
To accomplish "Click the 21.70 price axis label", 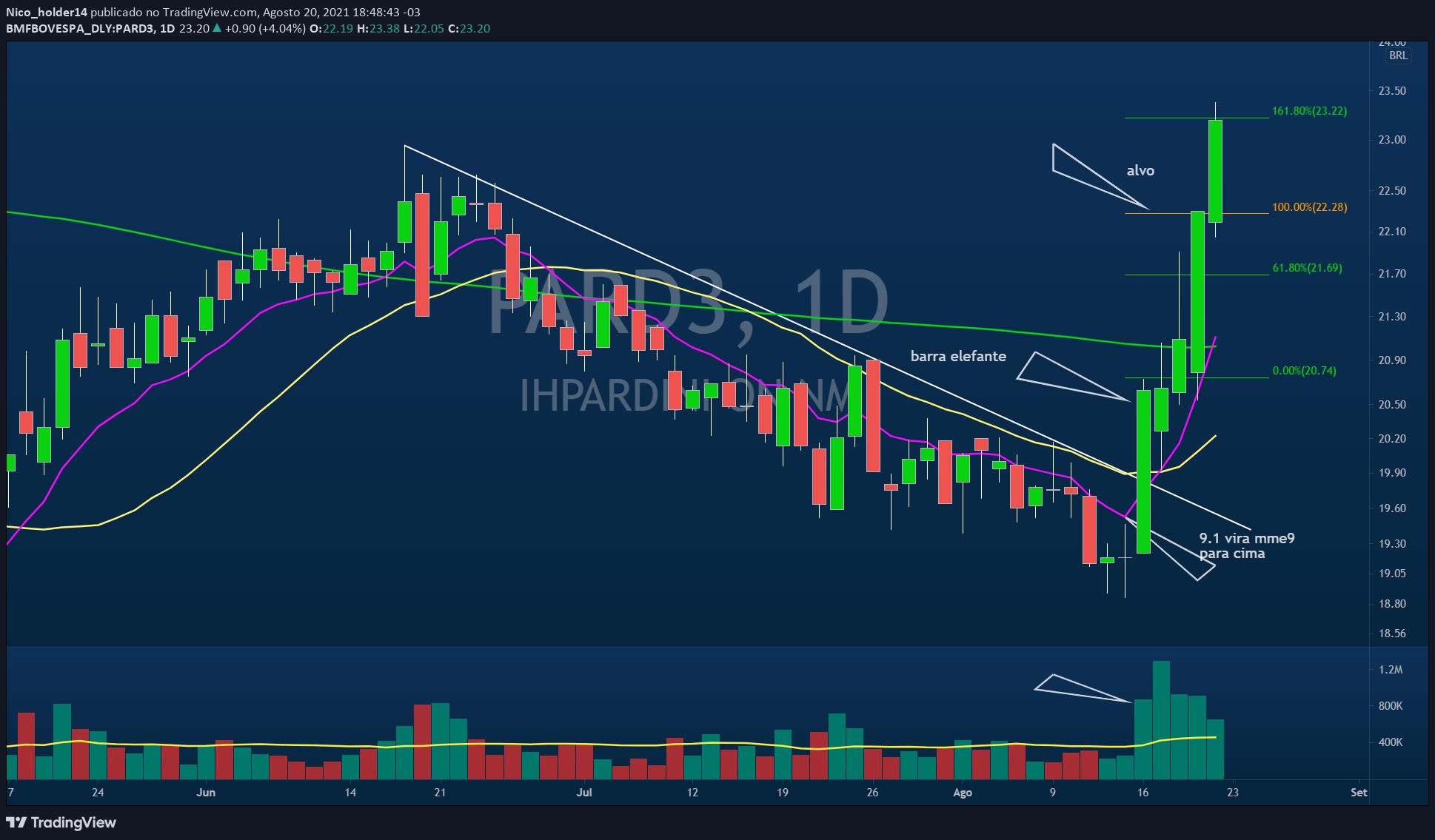I will tap(1392, 274).
